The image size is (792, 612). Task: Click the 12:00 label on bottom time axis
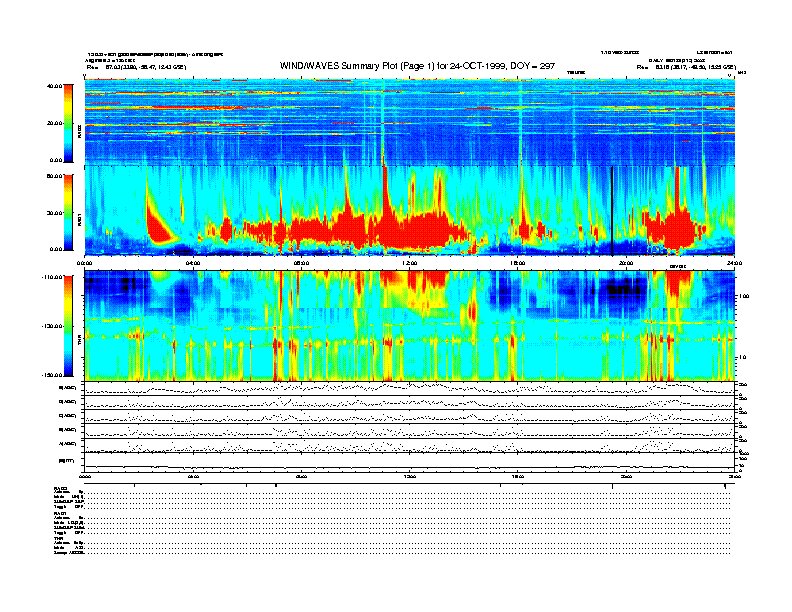click(410, 476)
